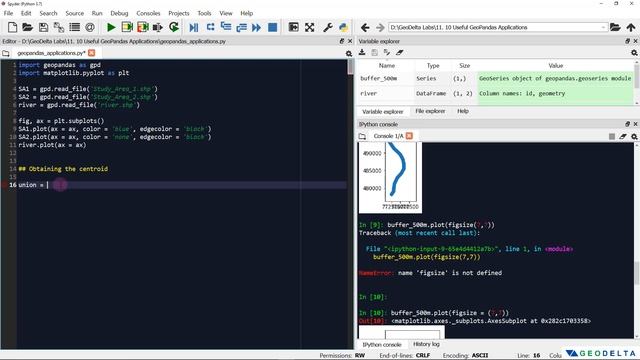Open Variable explorer options gear
This screenshot has height=360, width=640.
click(x=634, y=53)
